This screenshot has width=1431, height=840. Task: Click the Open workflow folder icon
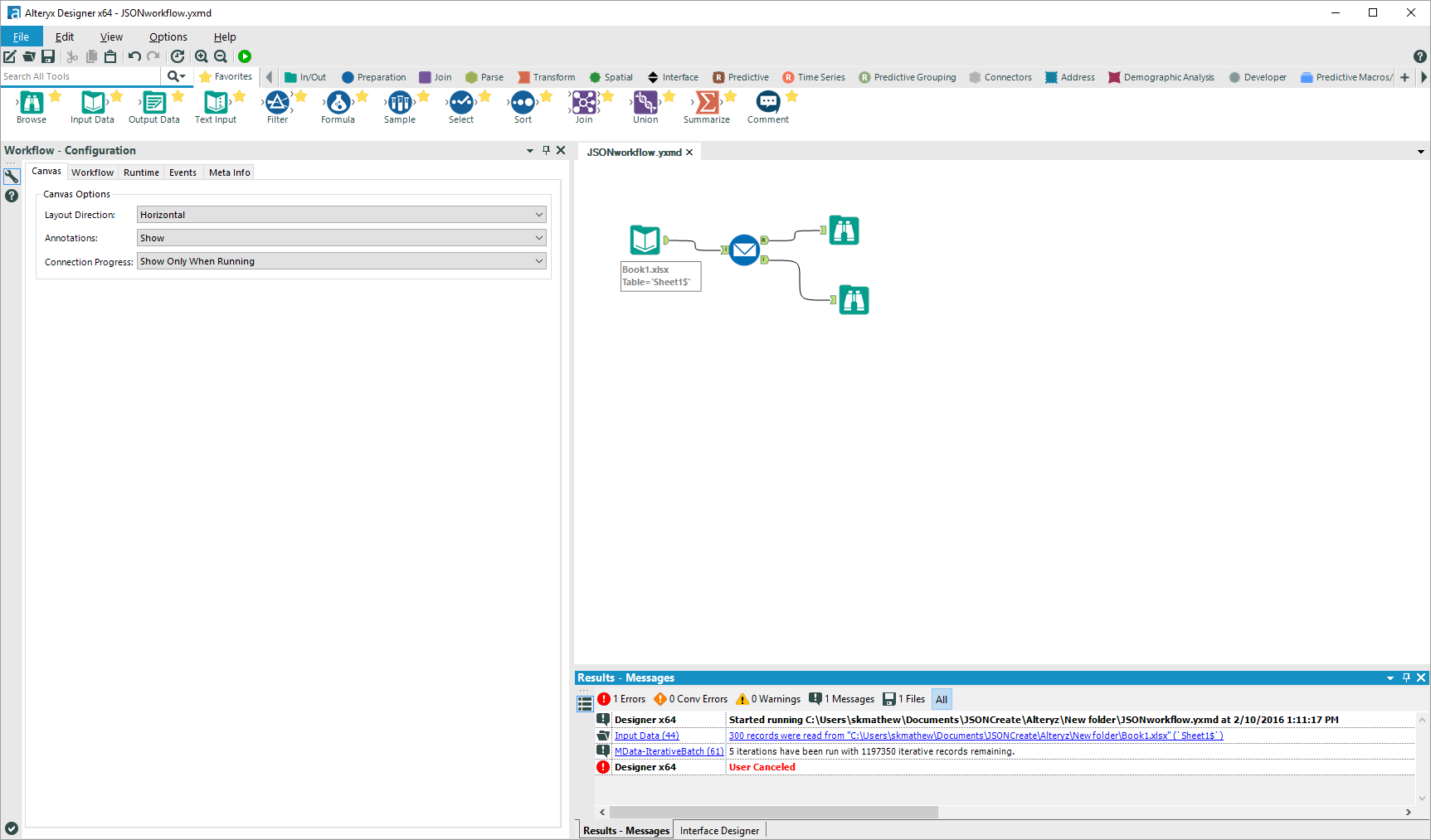coord(29,56)
